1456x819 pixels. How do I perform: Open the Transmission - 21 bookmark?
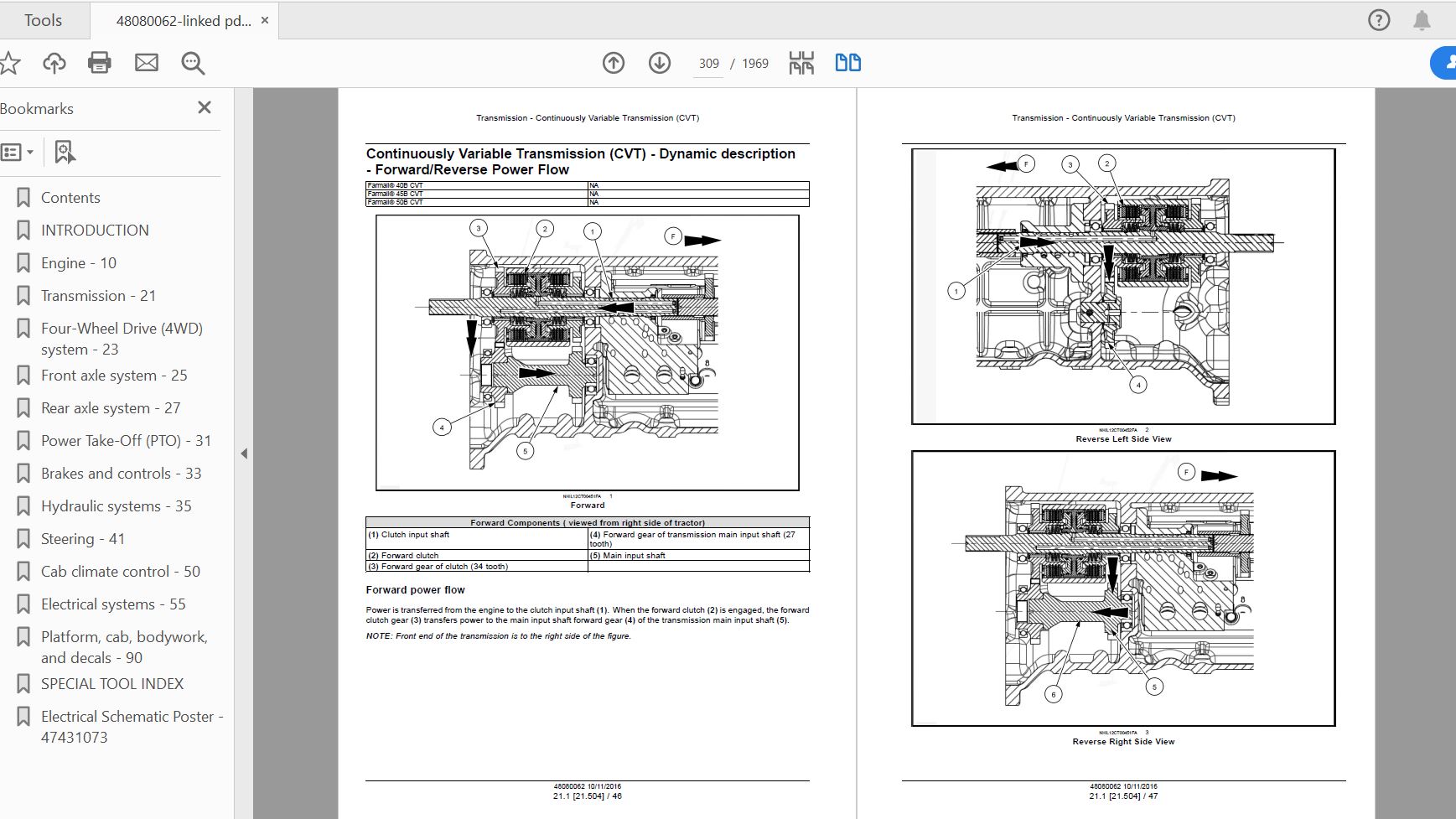coord(98,295)
